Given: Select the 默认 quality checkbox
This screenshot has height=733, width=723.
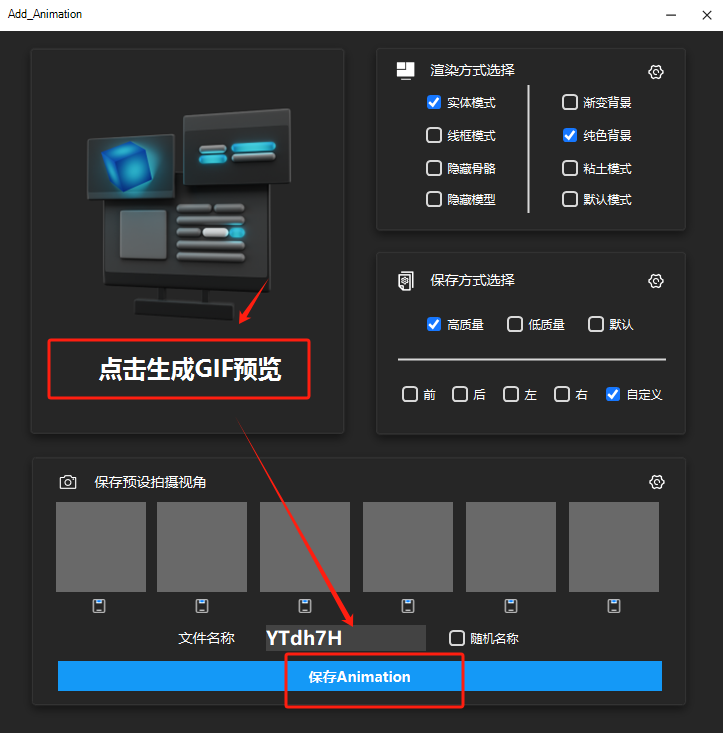Looking at the screenshot, I should [595, 324].
